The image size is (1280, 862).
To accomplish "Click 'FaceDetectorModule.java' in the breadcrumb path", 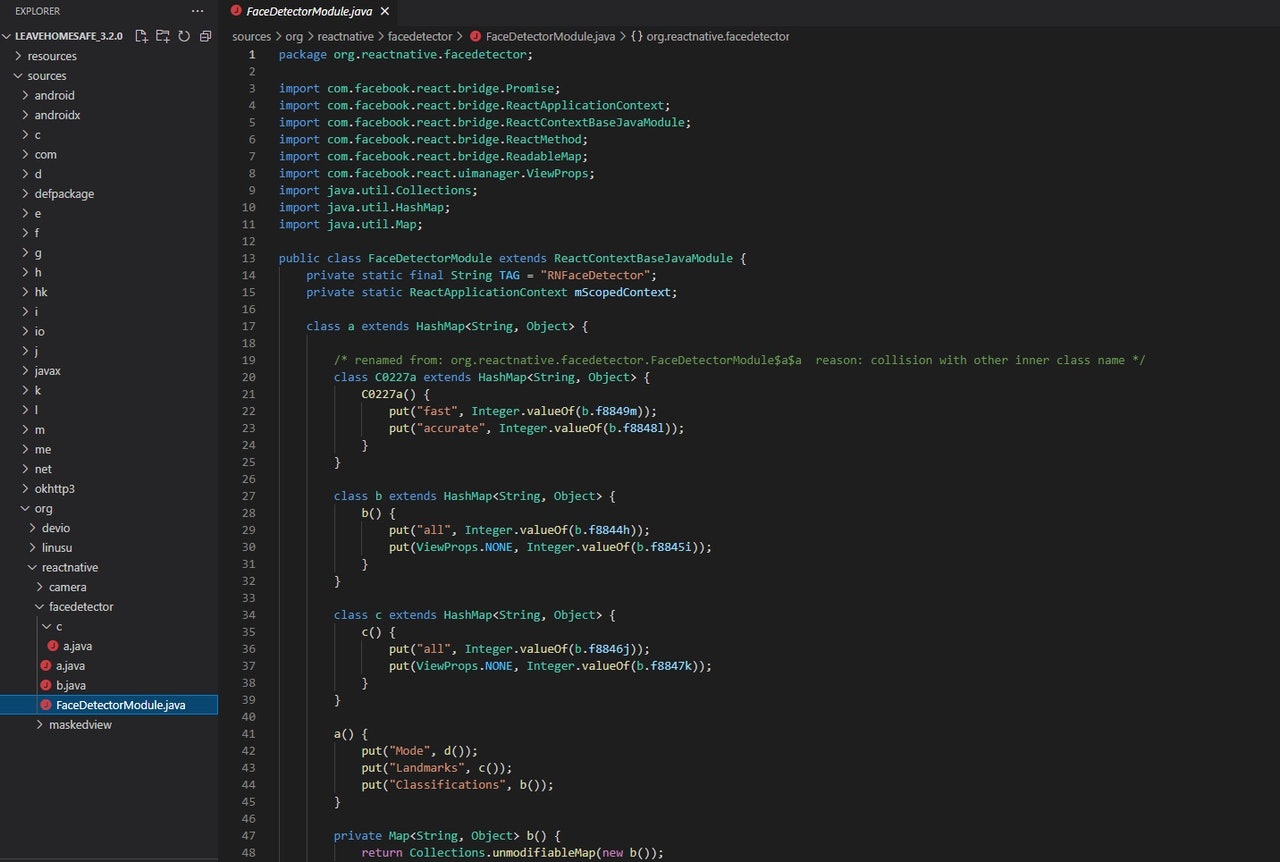I will tap(550, 36).
